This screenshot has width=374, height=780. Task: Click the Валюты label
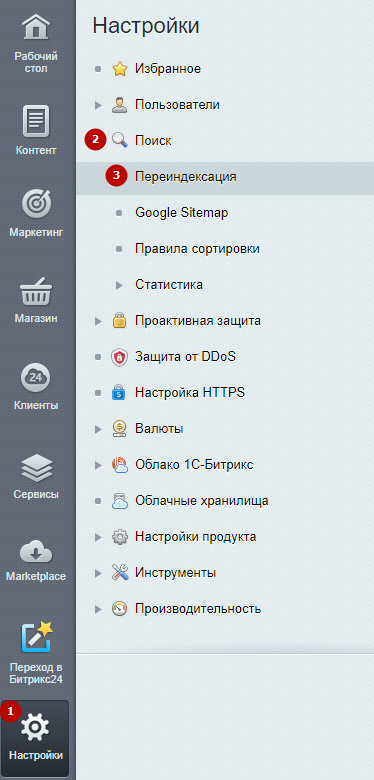coord(159,429)
